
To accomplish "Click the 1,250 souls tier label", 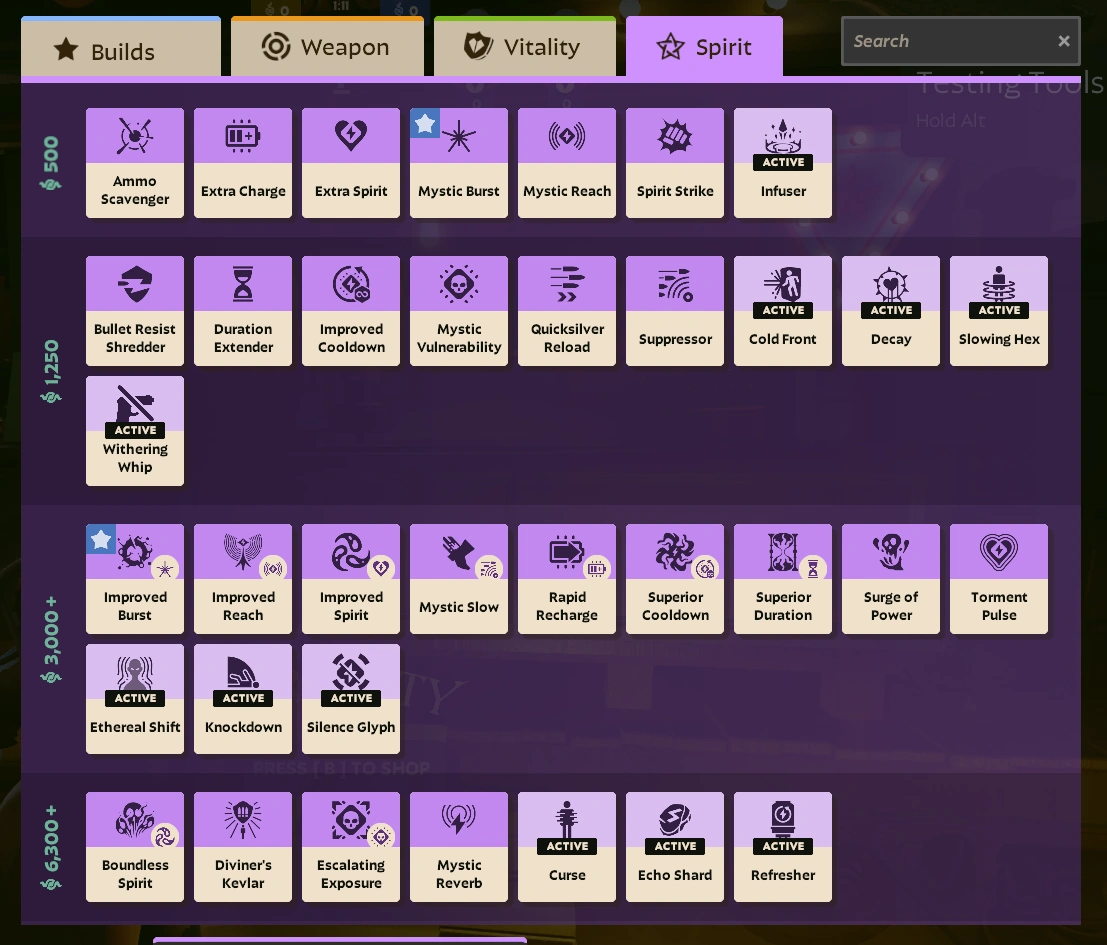I will pyautogui.click(x=51, y=371).
